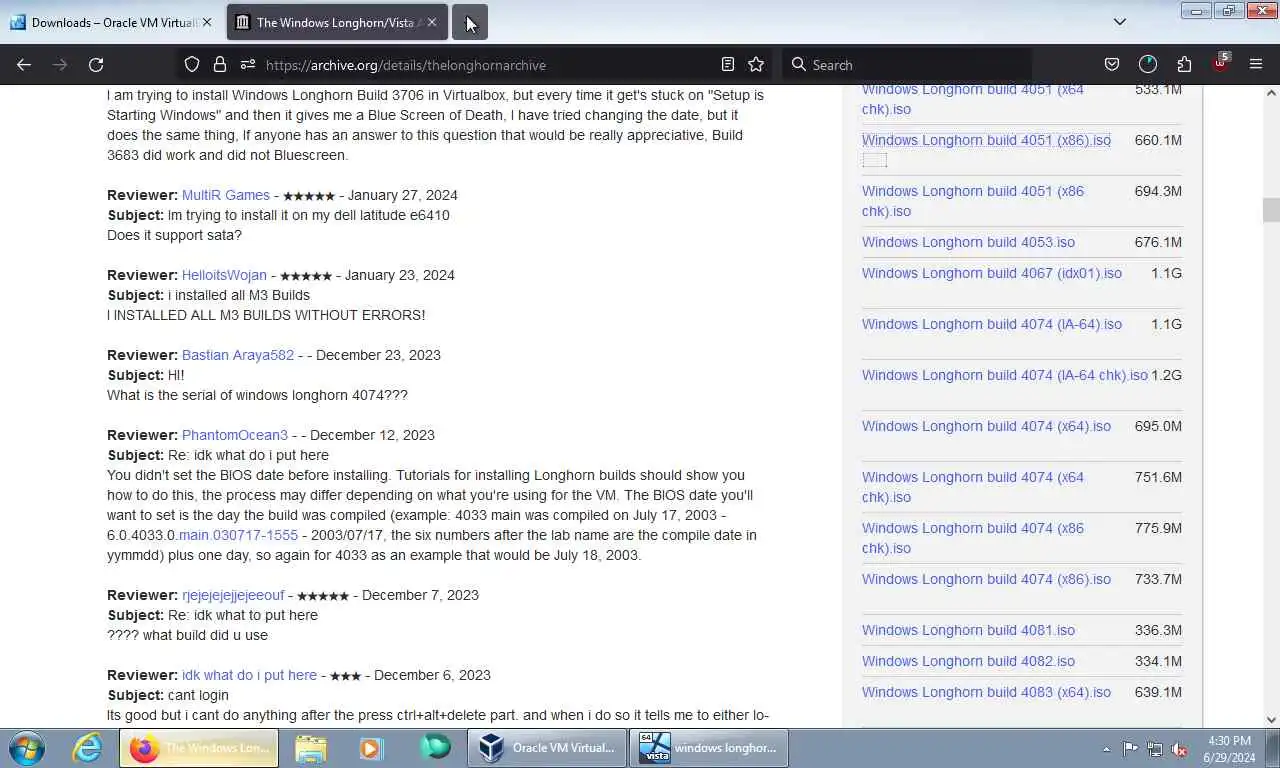This screenshot has width=1280, height=768.
Task: Open reviewer MultiR Games profile
Action: [226, 195]
